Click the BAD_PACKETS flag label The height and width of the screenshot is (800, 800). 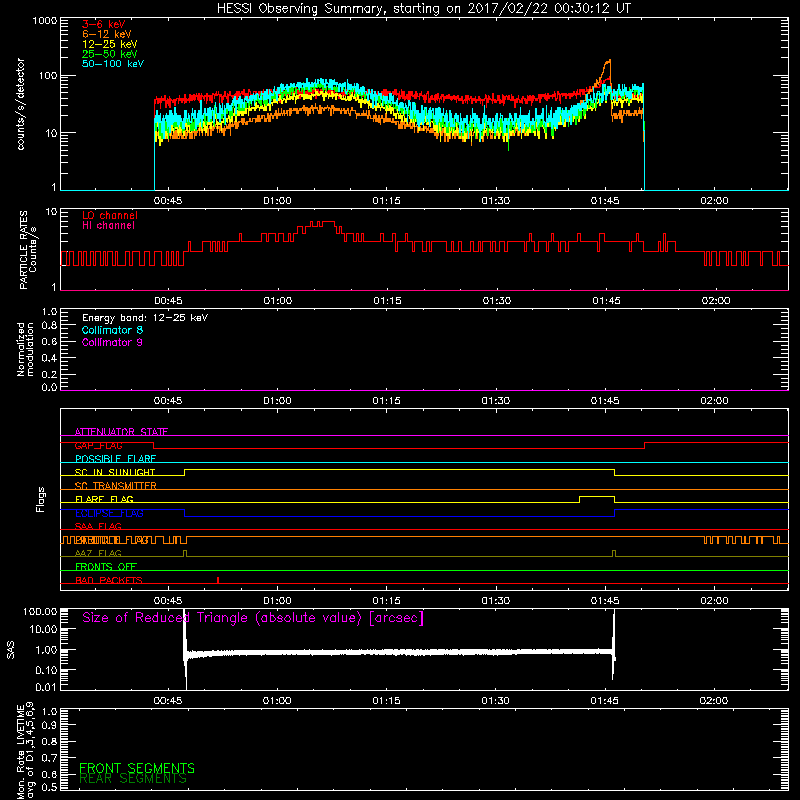[109, 580]
